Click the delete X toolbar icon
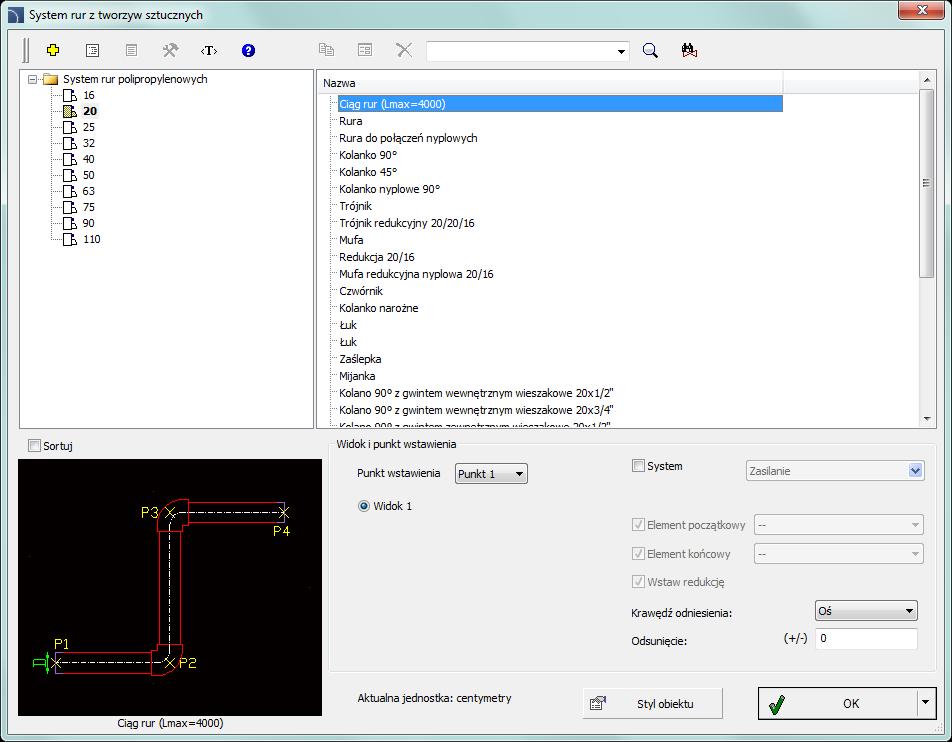Image resolution: width=952 pixels, height=742 pixels. pos(404,50)
